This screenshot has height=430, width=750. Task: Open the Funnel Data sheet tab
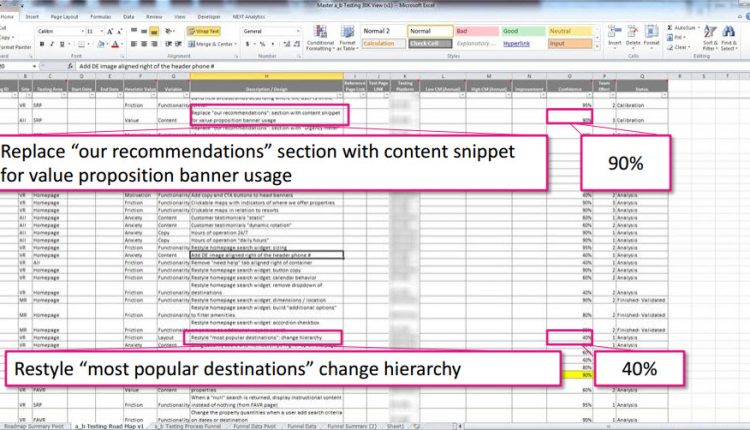pos(302,425)
